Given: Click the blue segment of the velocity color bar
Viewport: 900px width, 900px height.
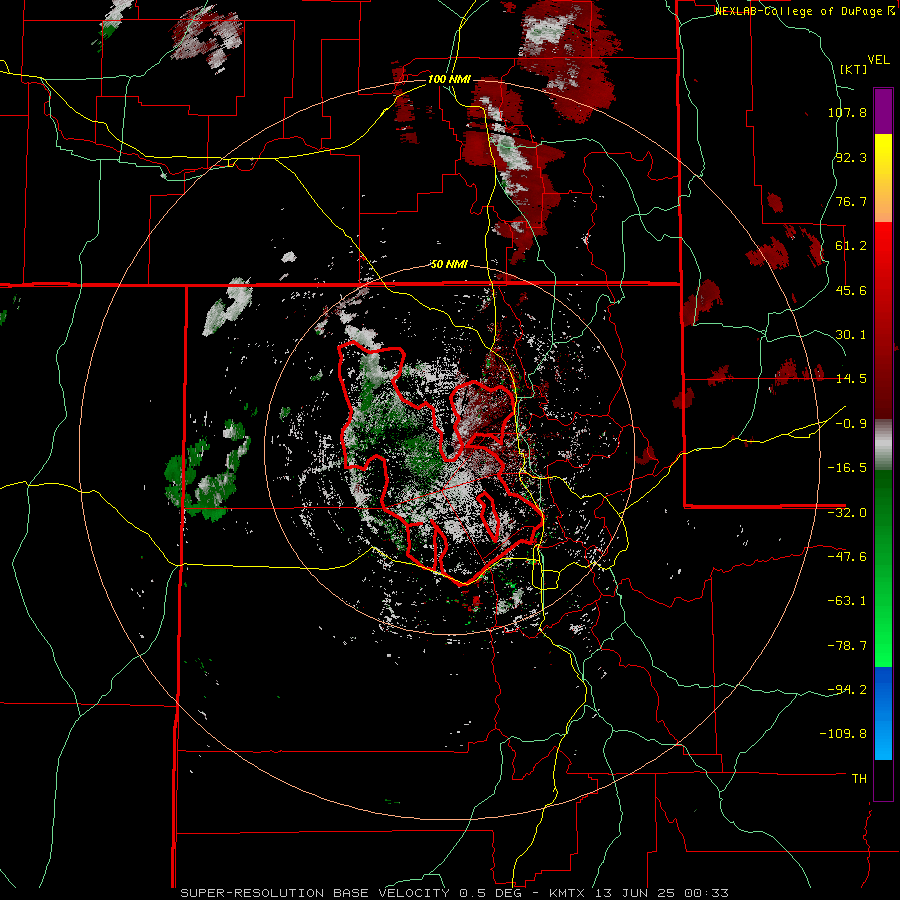Looking at the screenshot, I should point(883,713).
